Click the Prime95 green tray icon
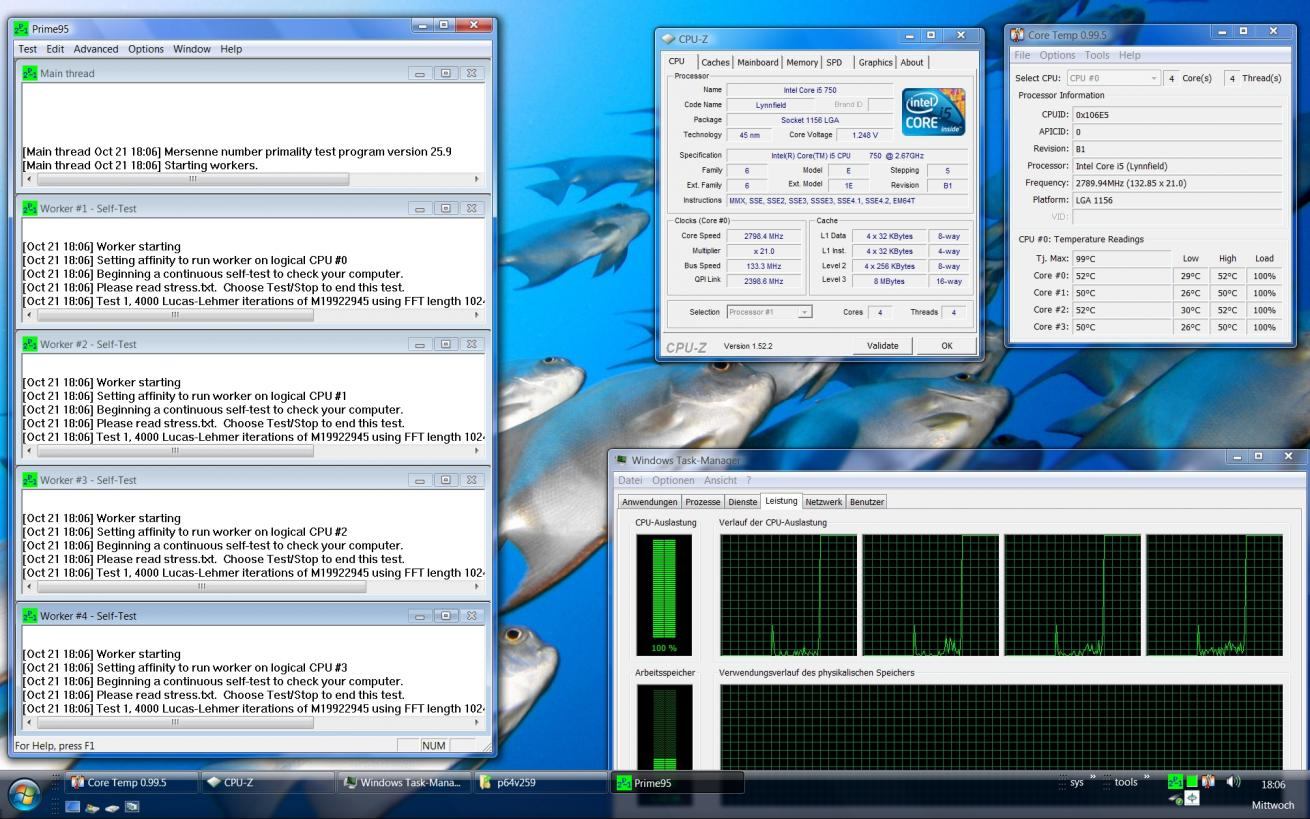Viewport: 1310px width, 819px height. click(x=1175, y=781)
